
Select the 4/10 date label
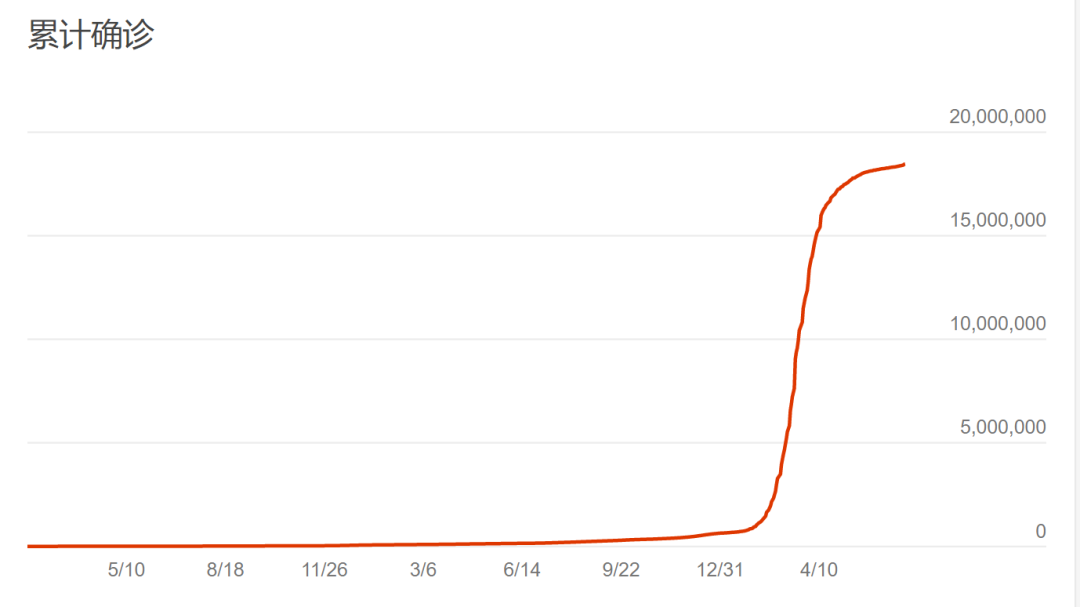[x=819, y=570]
